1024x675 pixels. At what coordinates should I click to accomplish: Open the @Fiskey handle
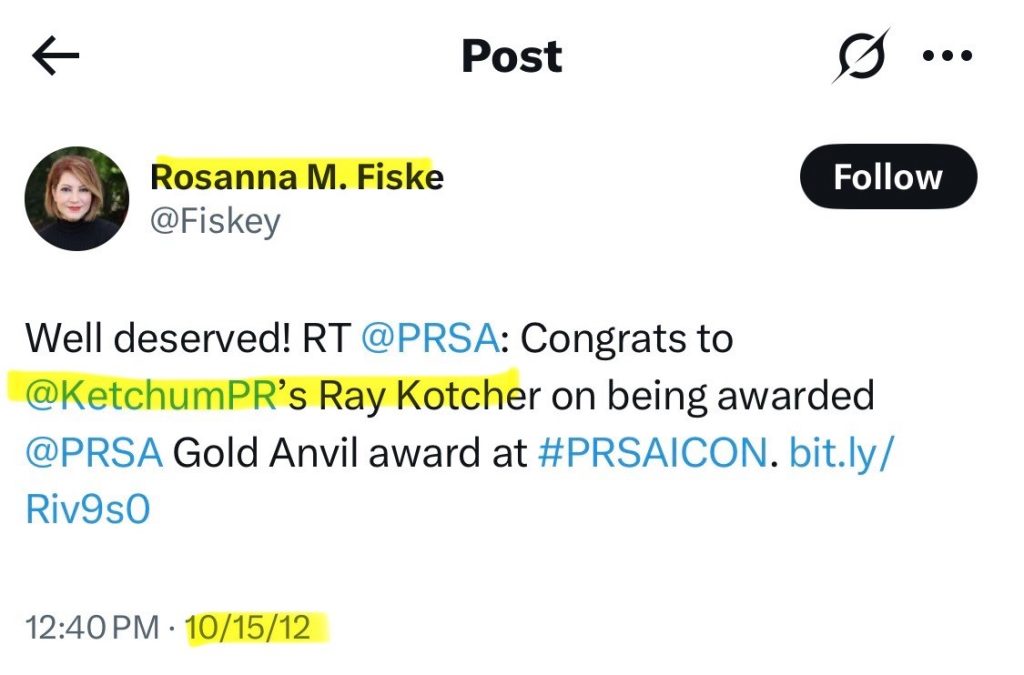pos(216,222)
